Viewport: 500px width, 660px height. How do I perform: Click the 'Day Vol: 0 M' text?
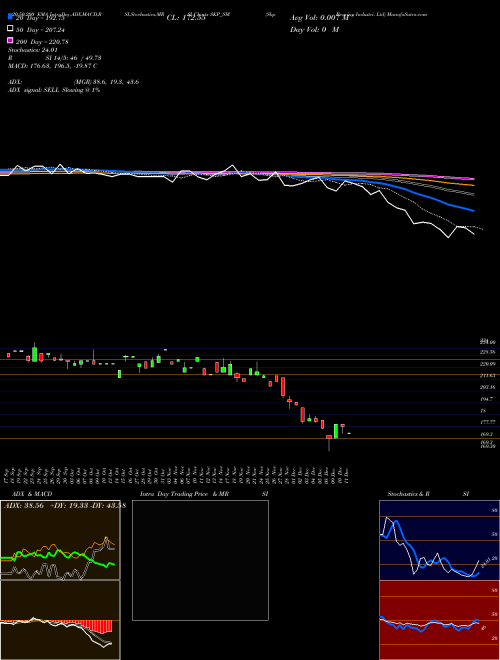314,30
